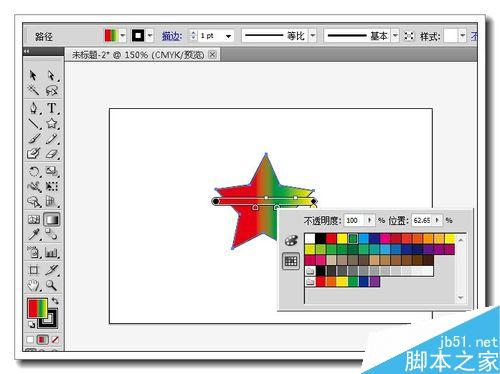Choose the Warp tool

[x=33, y=187]
